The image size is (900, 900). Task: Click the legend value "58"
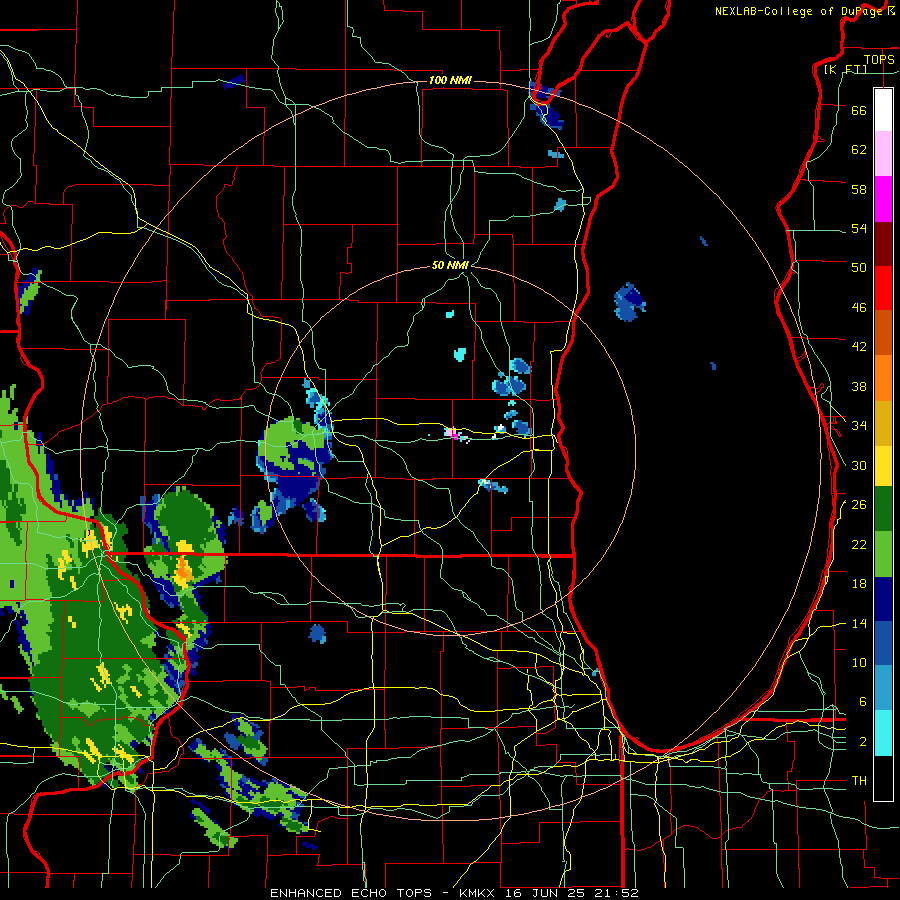point(859,189)
